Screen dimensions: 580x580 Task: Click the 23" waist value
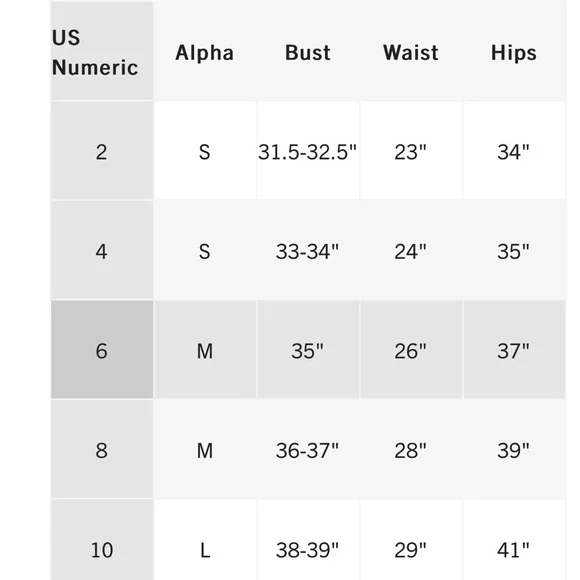pyautogui.click(x=411, y=151)
